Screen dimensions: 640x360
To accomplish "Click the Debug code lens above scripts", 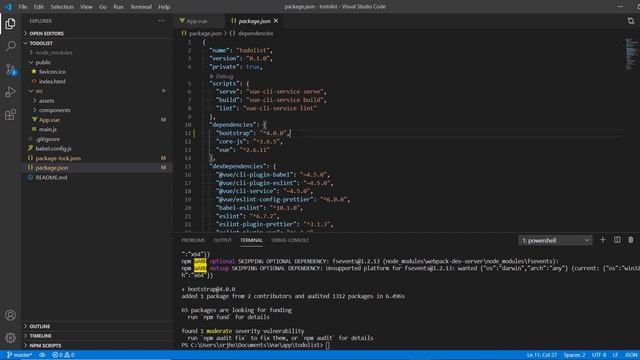I will [224, 76].
